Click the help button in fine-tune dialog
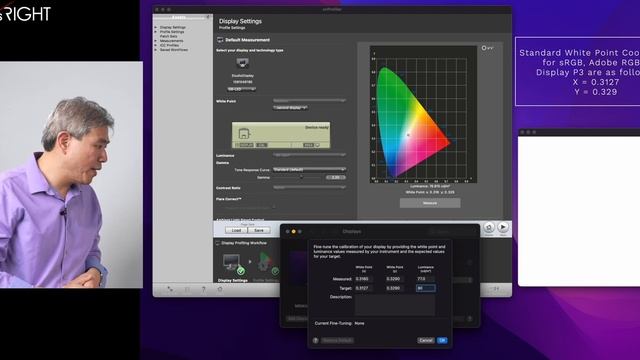This screenshot has width=640, height=360. 316,340
